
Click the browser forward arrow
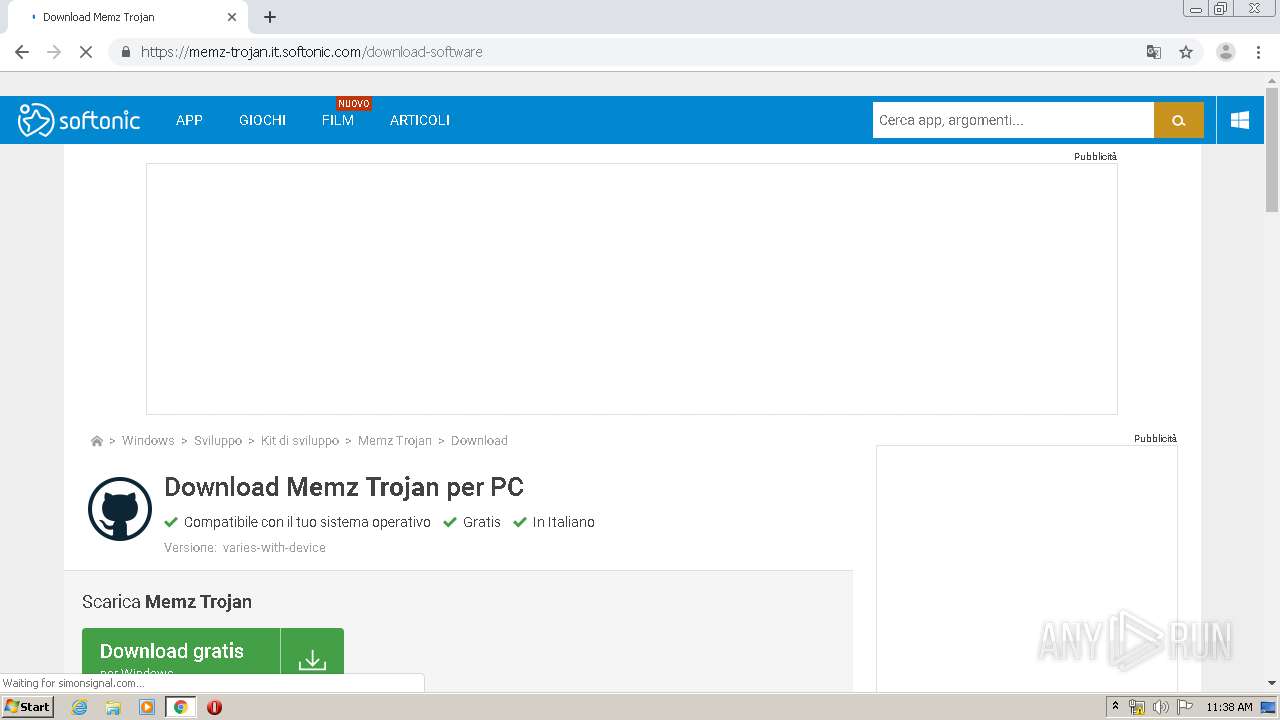point(54,52)
